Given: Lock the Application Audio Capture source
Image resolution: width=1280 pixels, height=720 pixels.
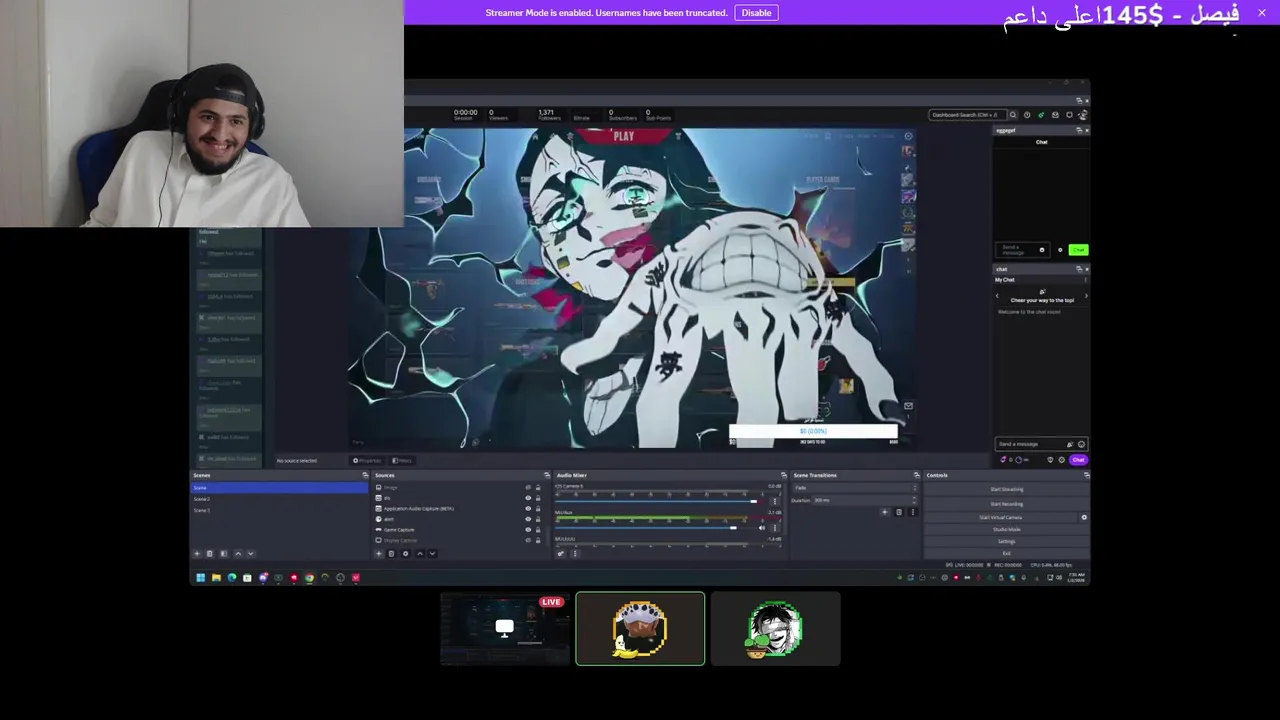Looking at the screenshot, I should tap(538, 508).
